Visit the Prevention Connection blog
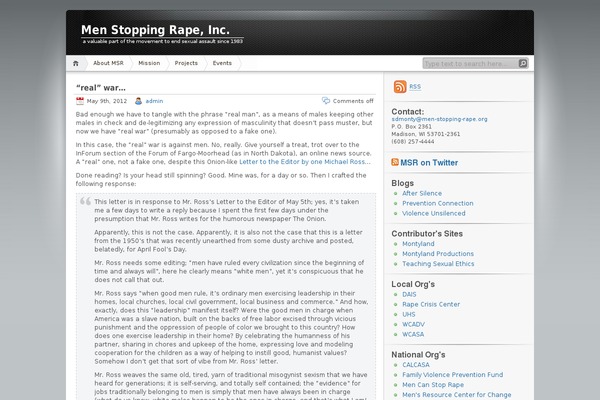This screenshot has width=600, height=400. click(x=438, y=203)
